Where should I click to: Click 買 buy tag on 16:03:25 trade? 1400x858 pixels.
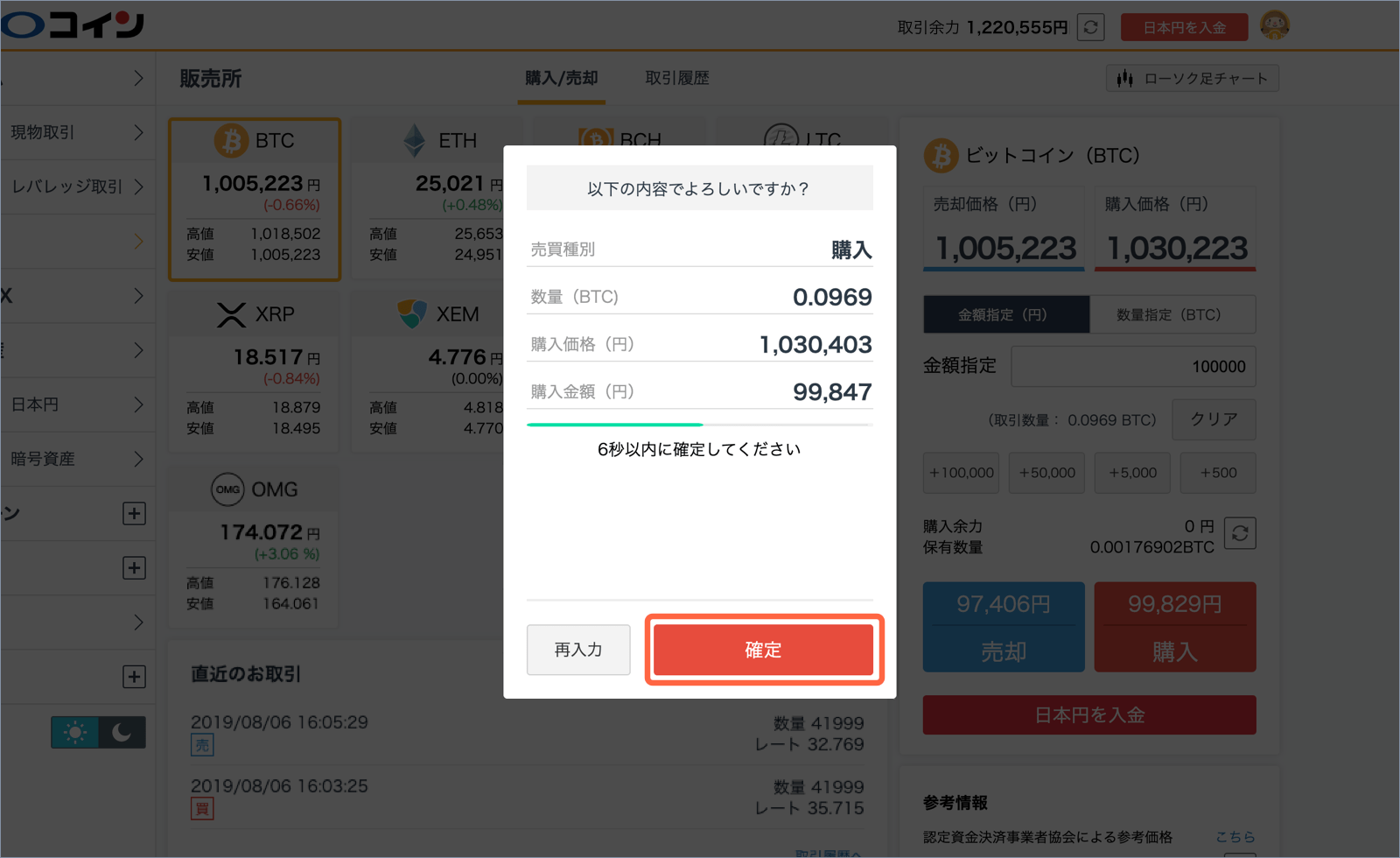[x=202, y=809]
